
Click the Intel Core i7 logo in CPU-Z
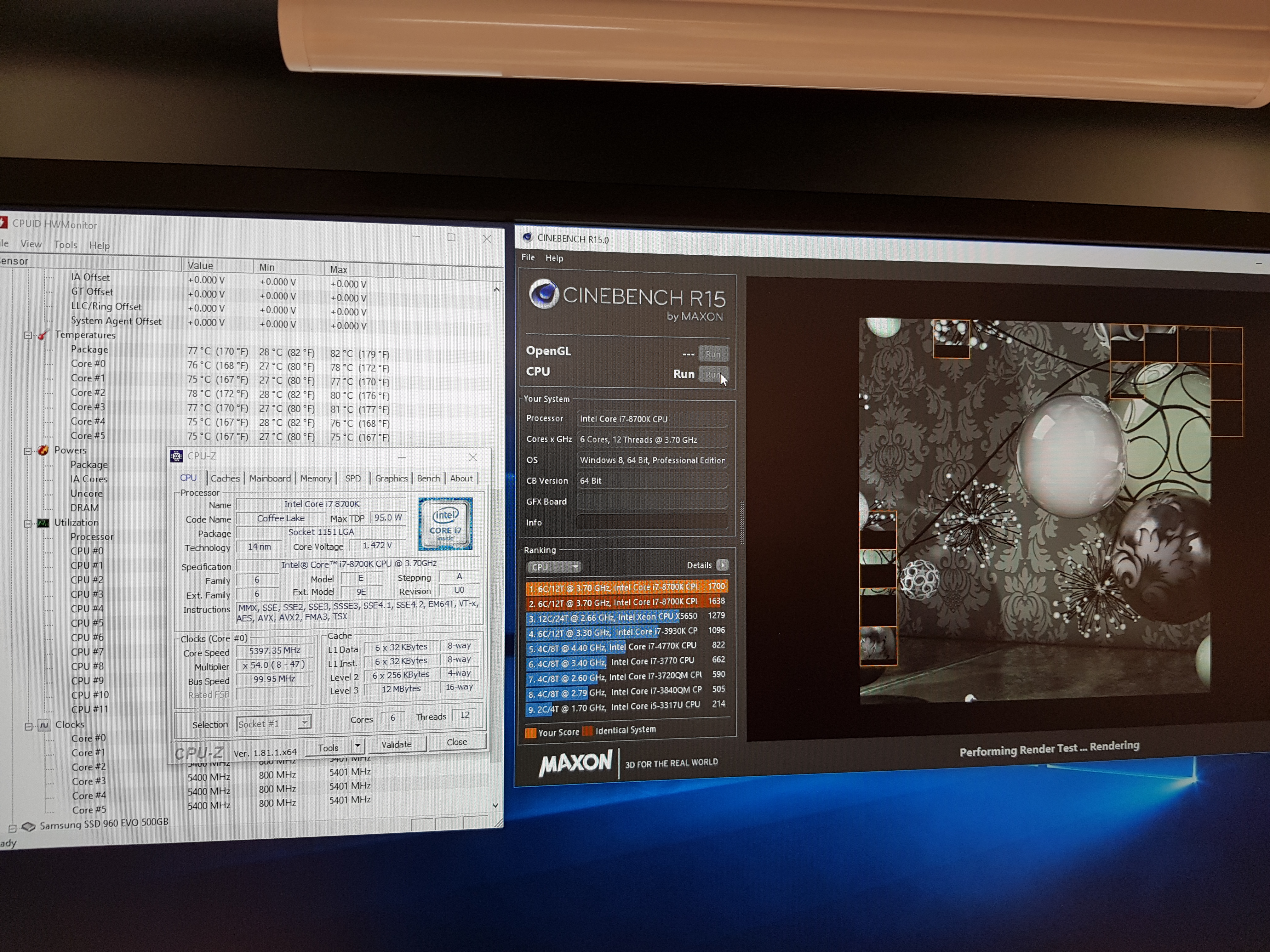[x=445, y=524]
